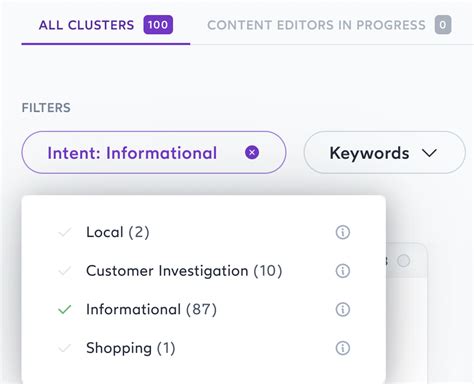Viewport: 474px width, 384px height.
Task: Switch to the All Clusters tab
Action: 106,25
